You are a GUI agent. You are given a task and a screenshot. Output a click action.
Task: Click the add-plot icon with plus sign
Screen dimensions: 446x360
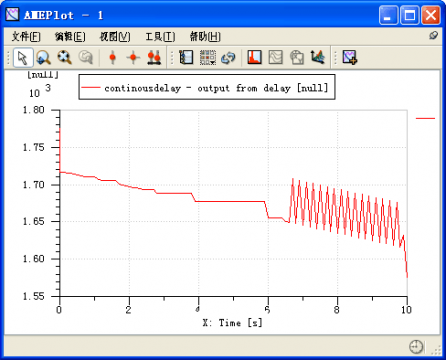click(x=350, y=57)
